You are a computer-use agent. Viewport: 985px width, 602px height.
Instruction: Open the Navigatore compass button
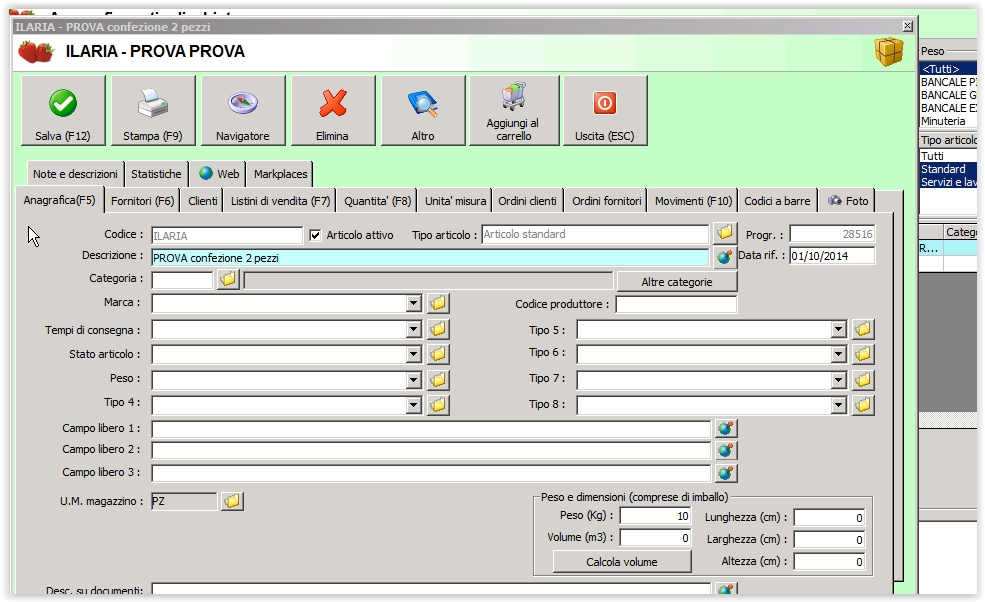click(x=242, y=111)
